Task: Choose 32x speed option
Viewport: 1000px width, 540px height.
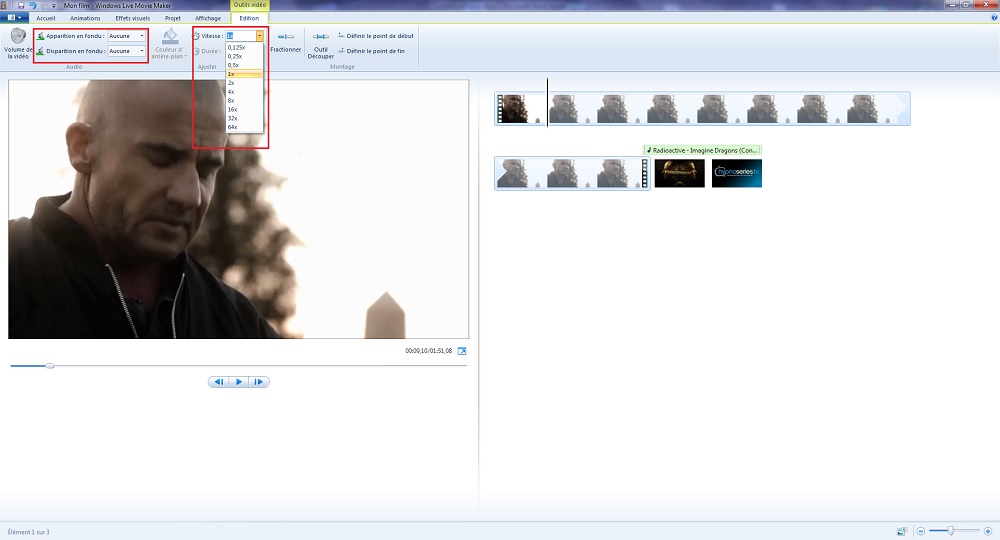Action: (244, 119)
